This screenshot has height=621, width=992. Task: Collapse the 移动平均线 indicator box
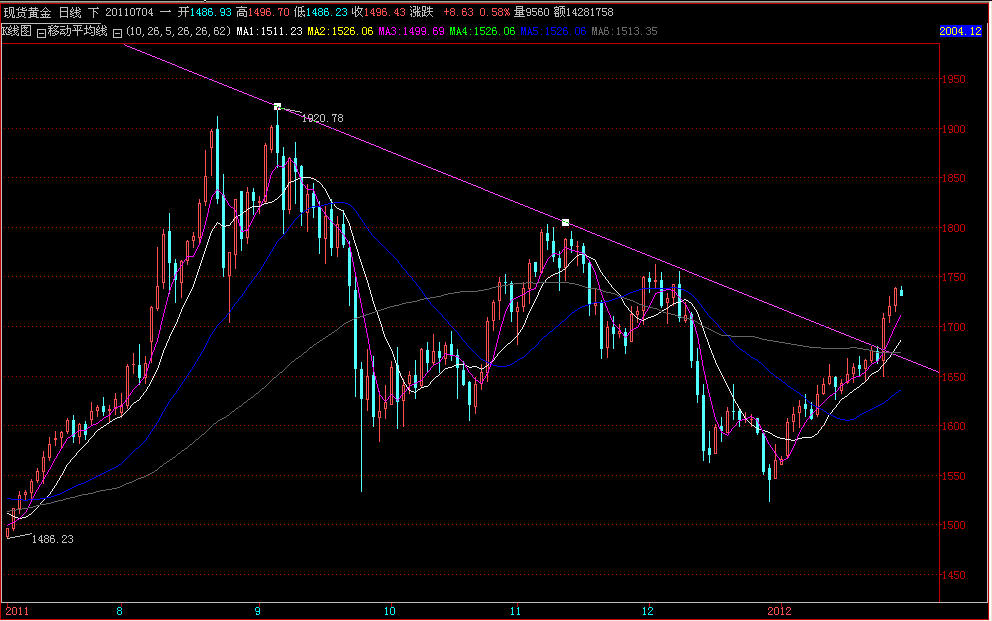[41, 32]
